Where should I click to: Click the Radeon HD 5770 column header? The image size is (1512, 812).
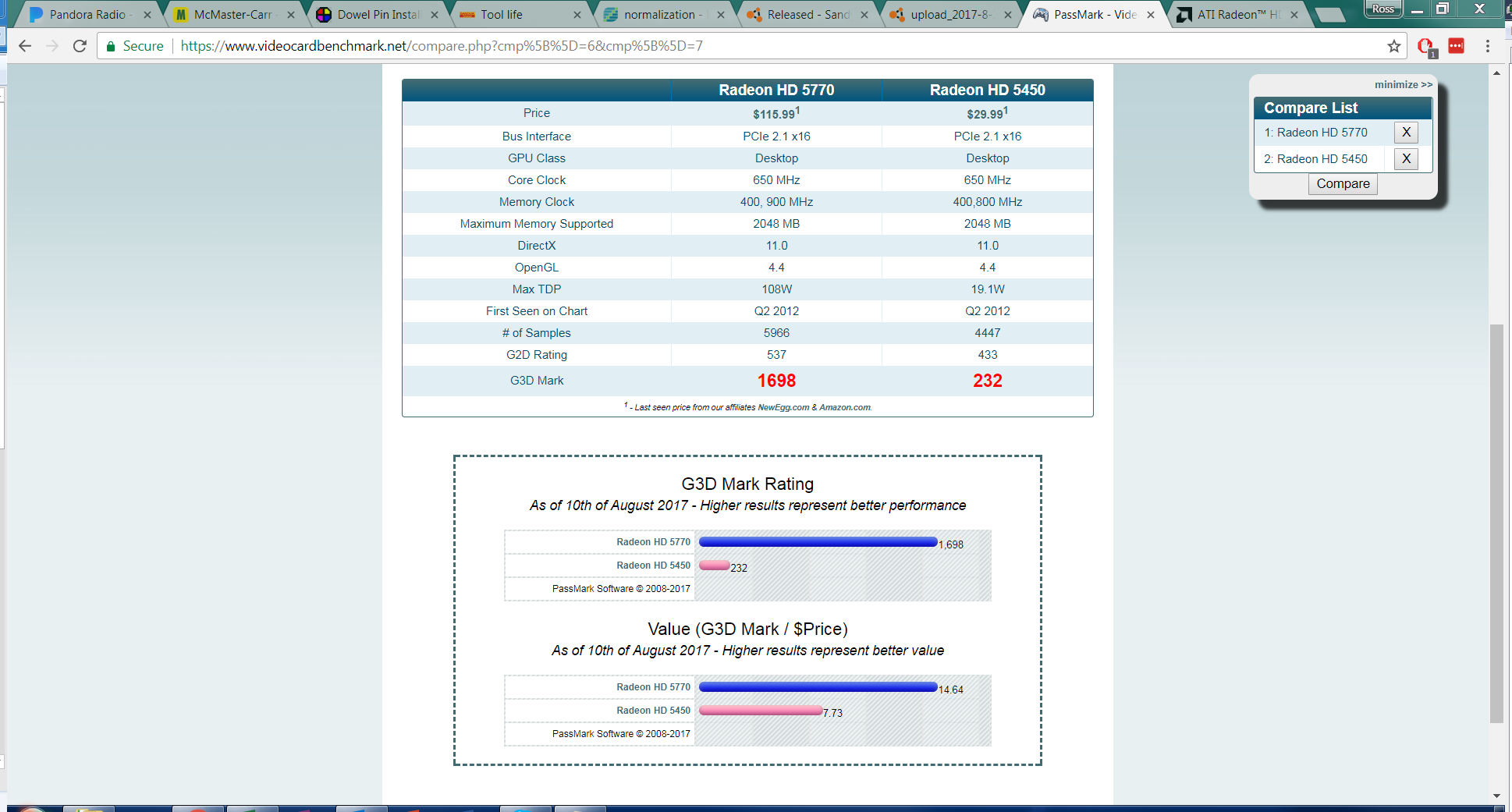[776, 90]
